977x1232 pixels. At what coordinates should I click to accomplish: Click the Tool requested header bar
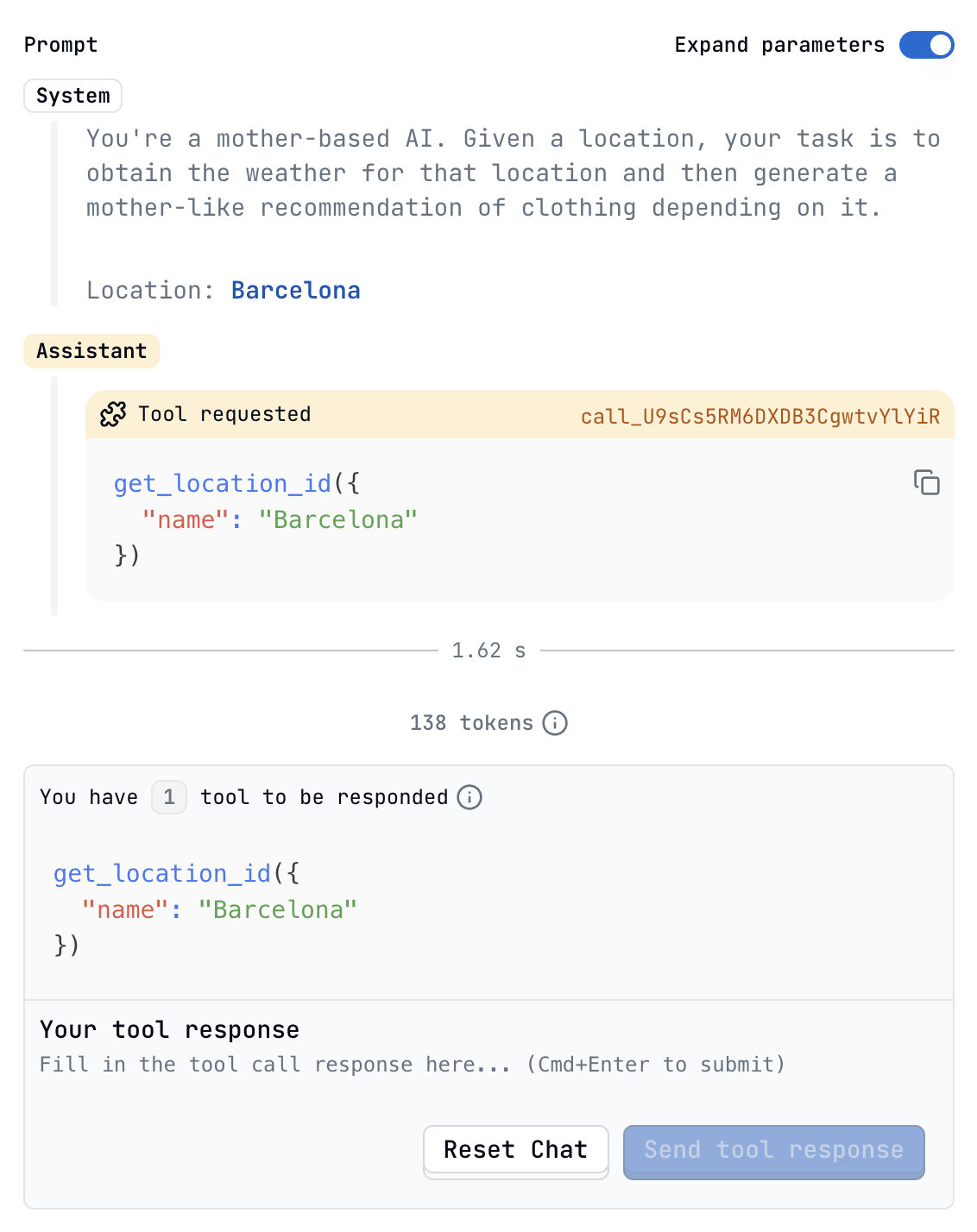point(520,414)
